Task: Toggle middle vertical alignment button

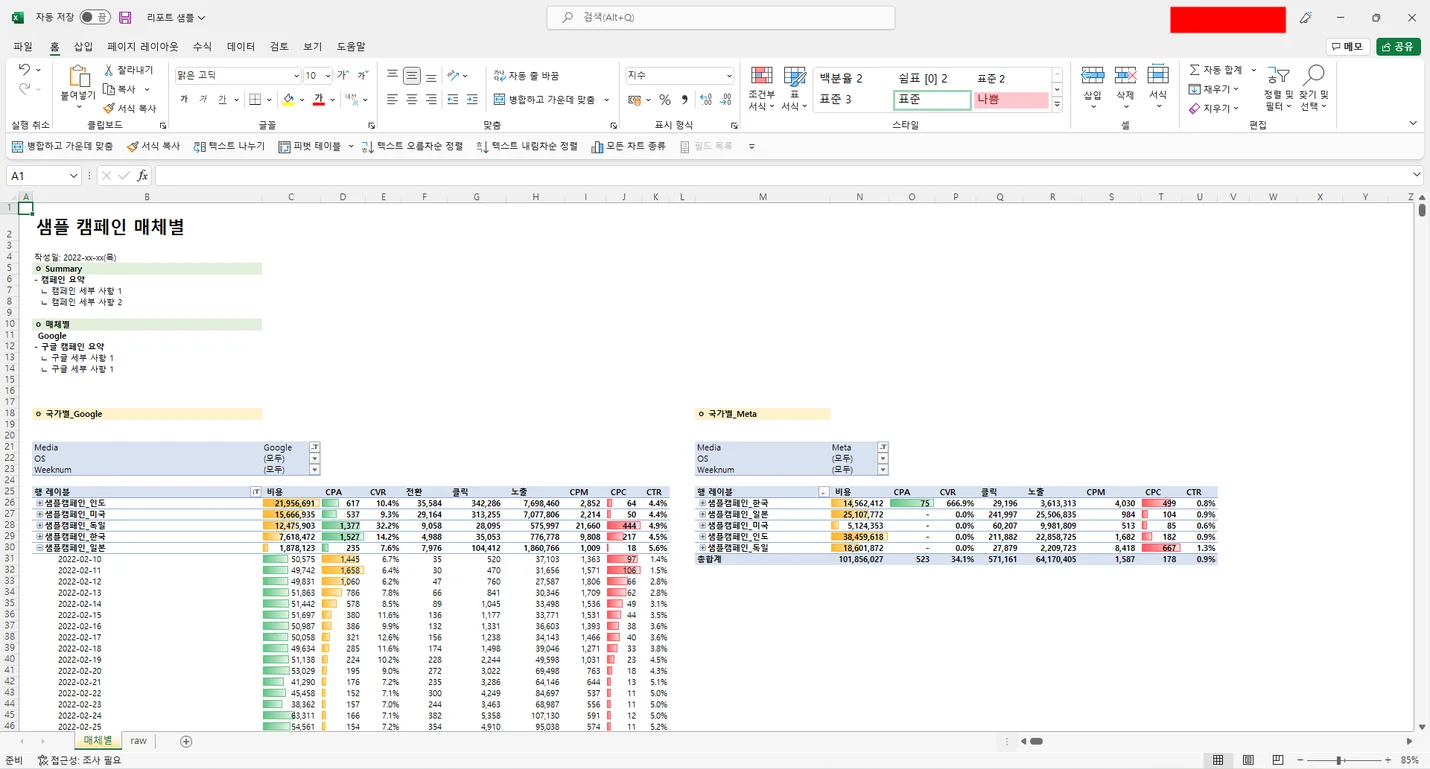Action: [x=411, y=75]
